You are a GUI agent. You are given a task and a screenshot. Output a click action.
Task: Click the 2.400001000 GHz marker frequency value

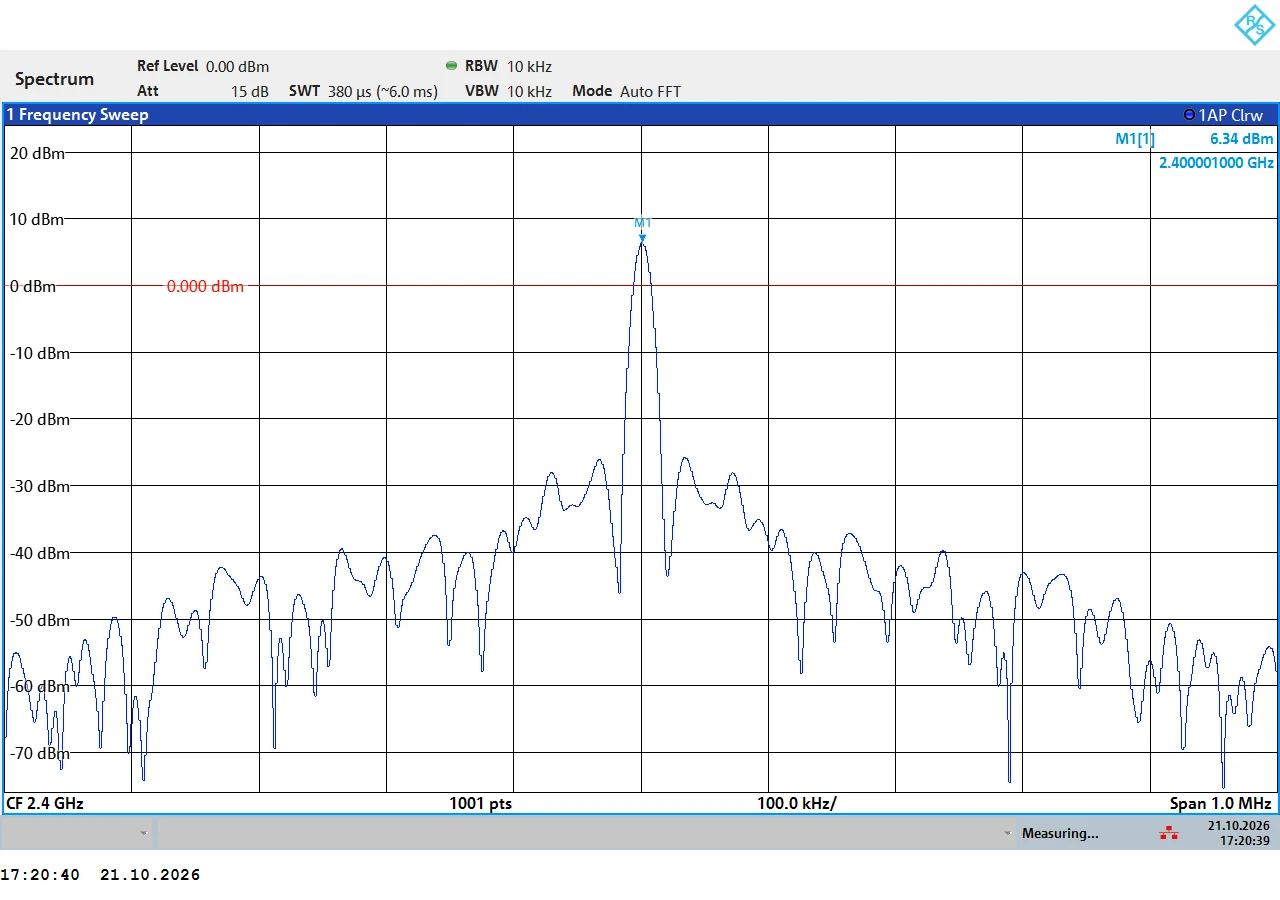click(1216, 162)
